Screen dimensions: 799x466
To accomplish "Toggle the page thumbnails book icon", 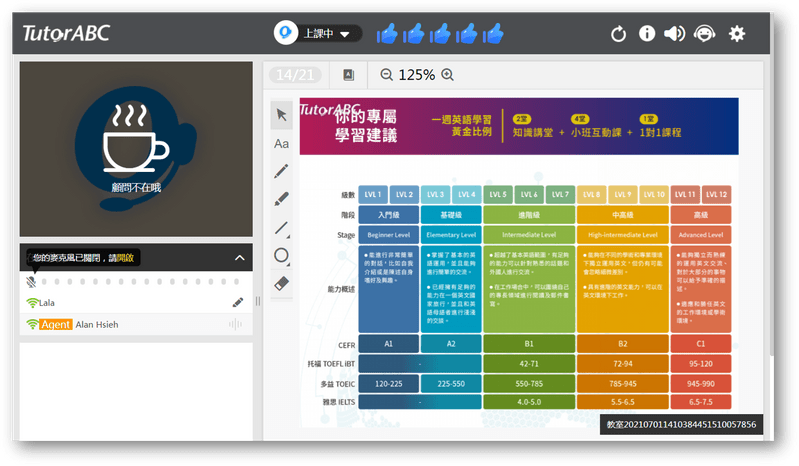I will pyautogui.click(x=348, y=75).
